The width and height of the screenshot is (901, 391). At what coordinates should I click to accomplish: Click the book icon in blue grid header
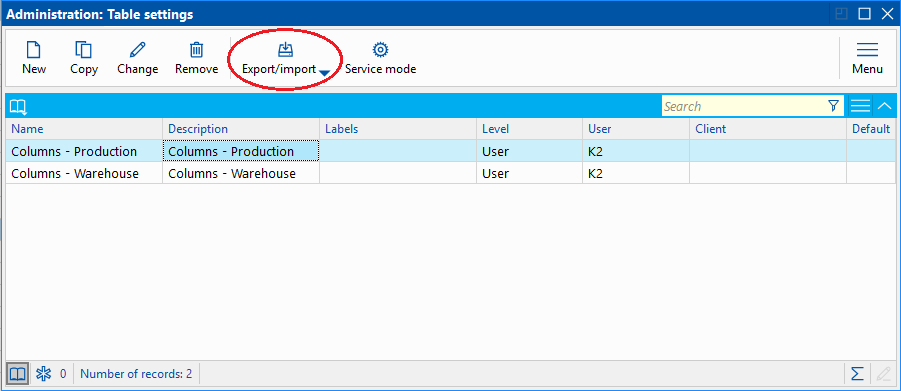point(18,106)
